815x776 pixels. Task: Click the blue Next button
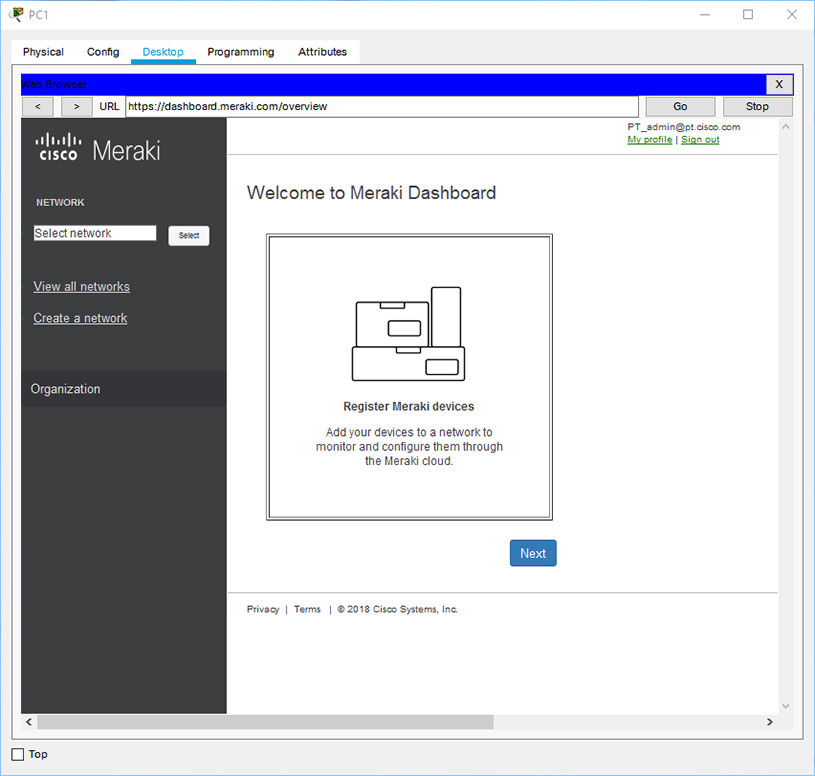[x=533, y=553]
